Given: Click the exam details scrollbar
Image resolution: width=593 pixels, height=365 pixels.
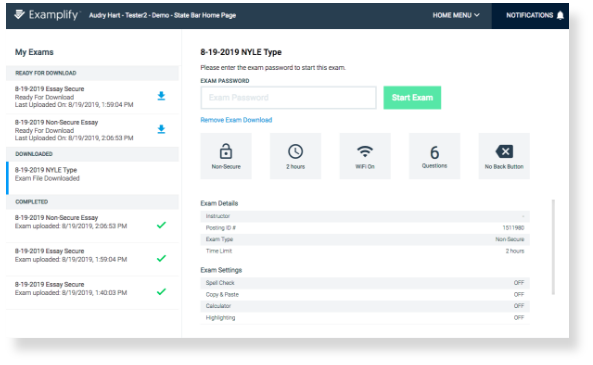Looking at the screenshot, I should click(x=553, y=247).
